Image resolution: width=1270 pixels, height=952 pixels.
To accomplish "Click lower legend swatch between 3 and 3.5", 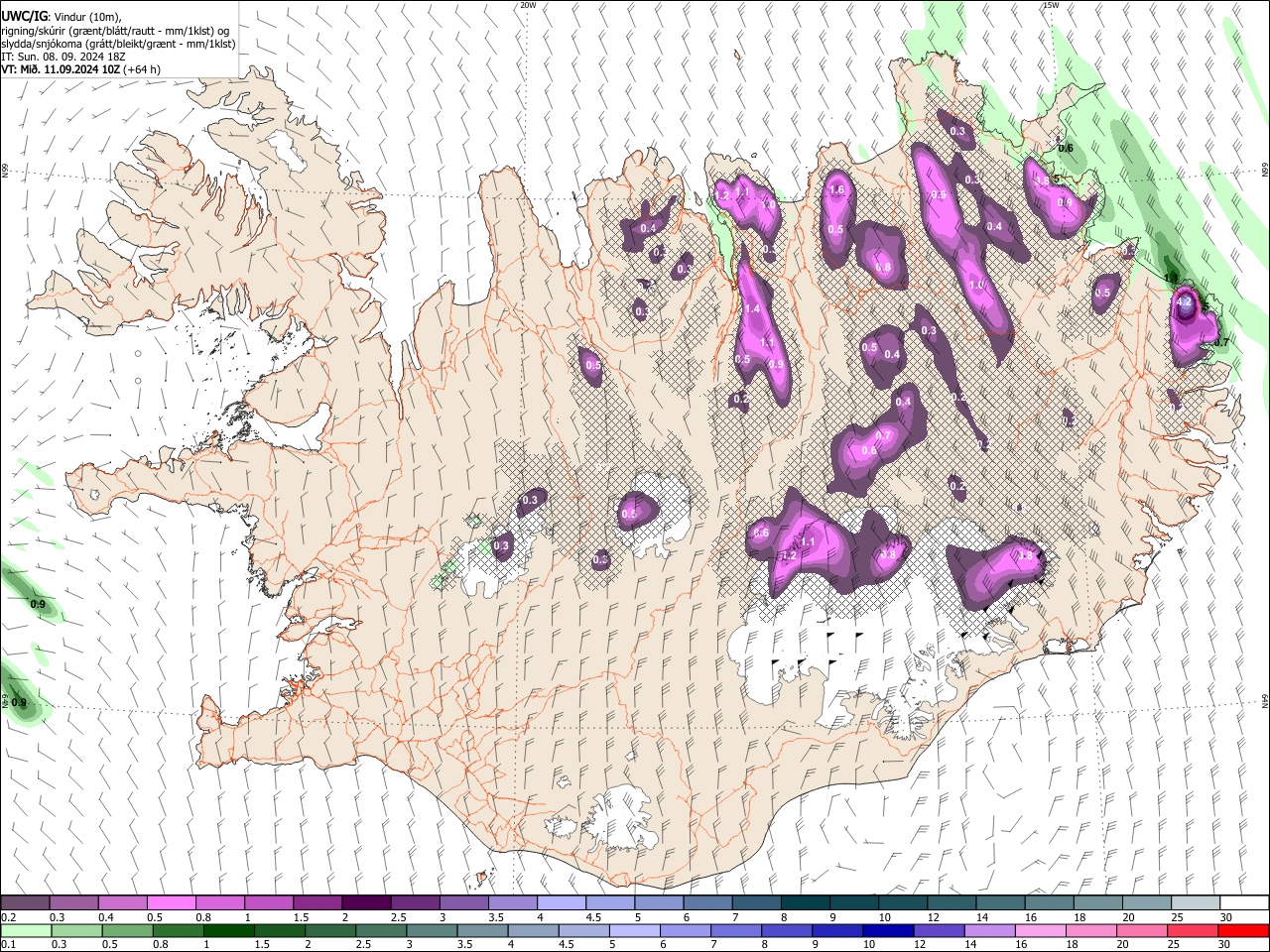I will coord(432,931).
